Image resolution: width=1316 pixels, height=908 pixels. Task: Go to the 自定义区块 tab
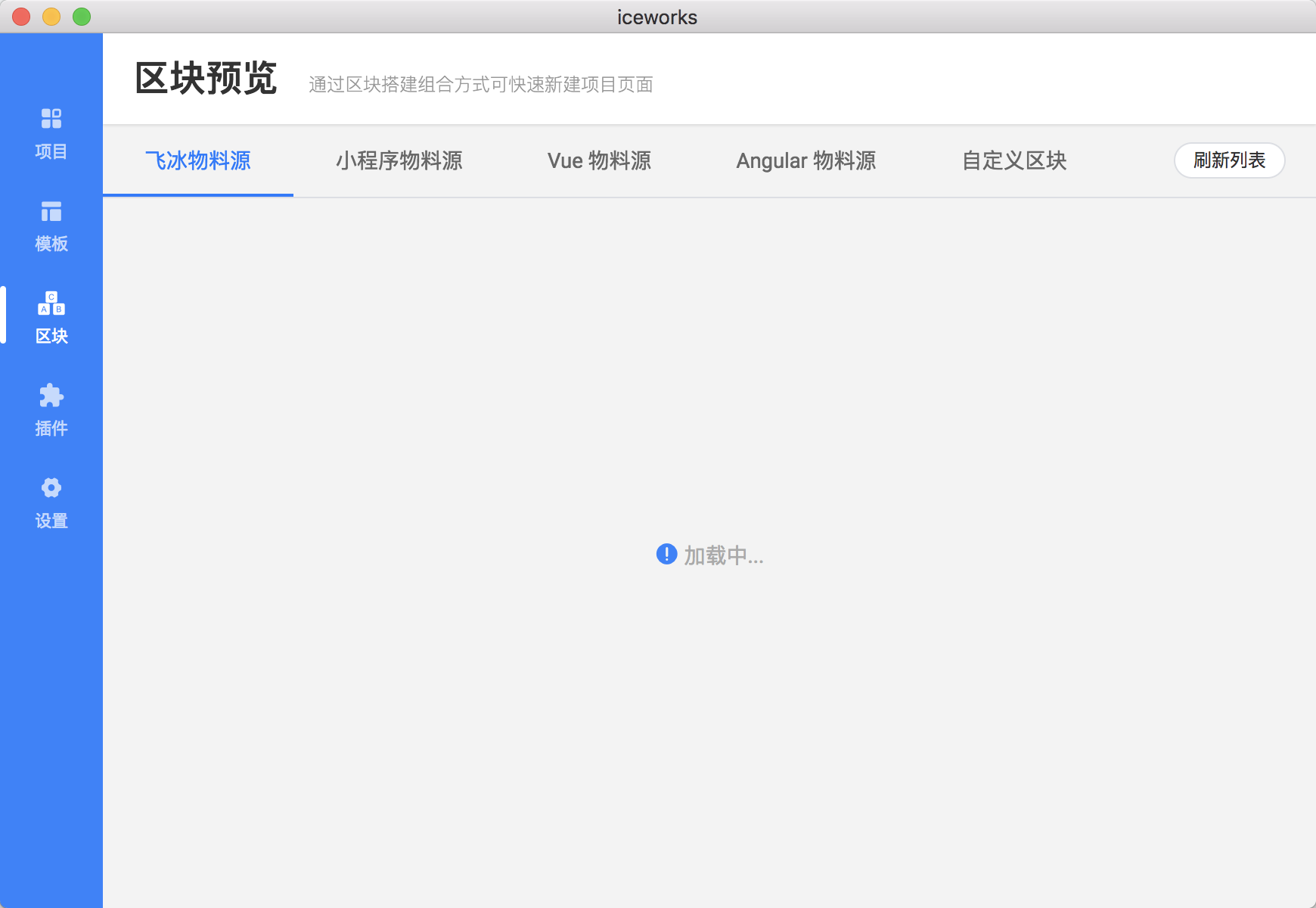pyautogui.click(x=1014, y=160)
